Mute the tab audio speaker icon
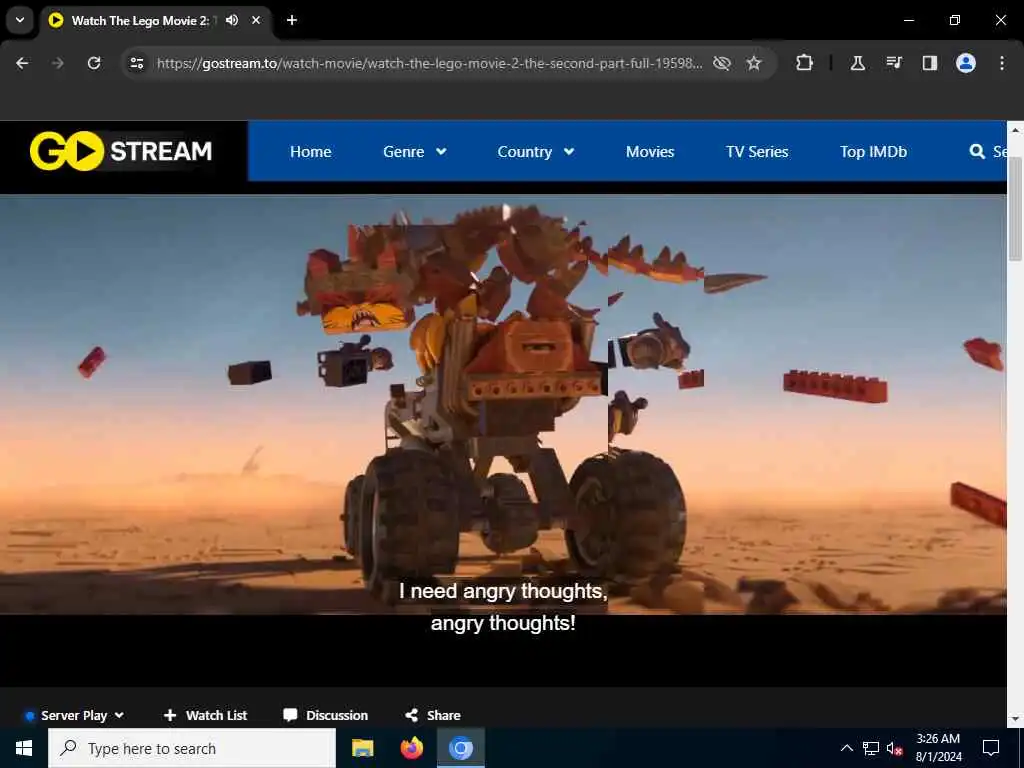Viewport: 1024px width, 768px height. tap(232, 20)
